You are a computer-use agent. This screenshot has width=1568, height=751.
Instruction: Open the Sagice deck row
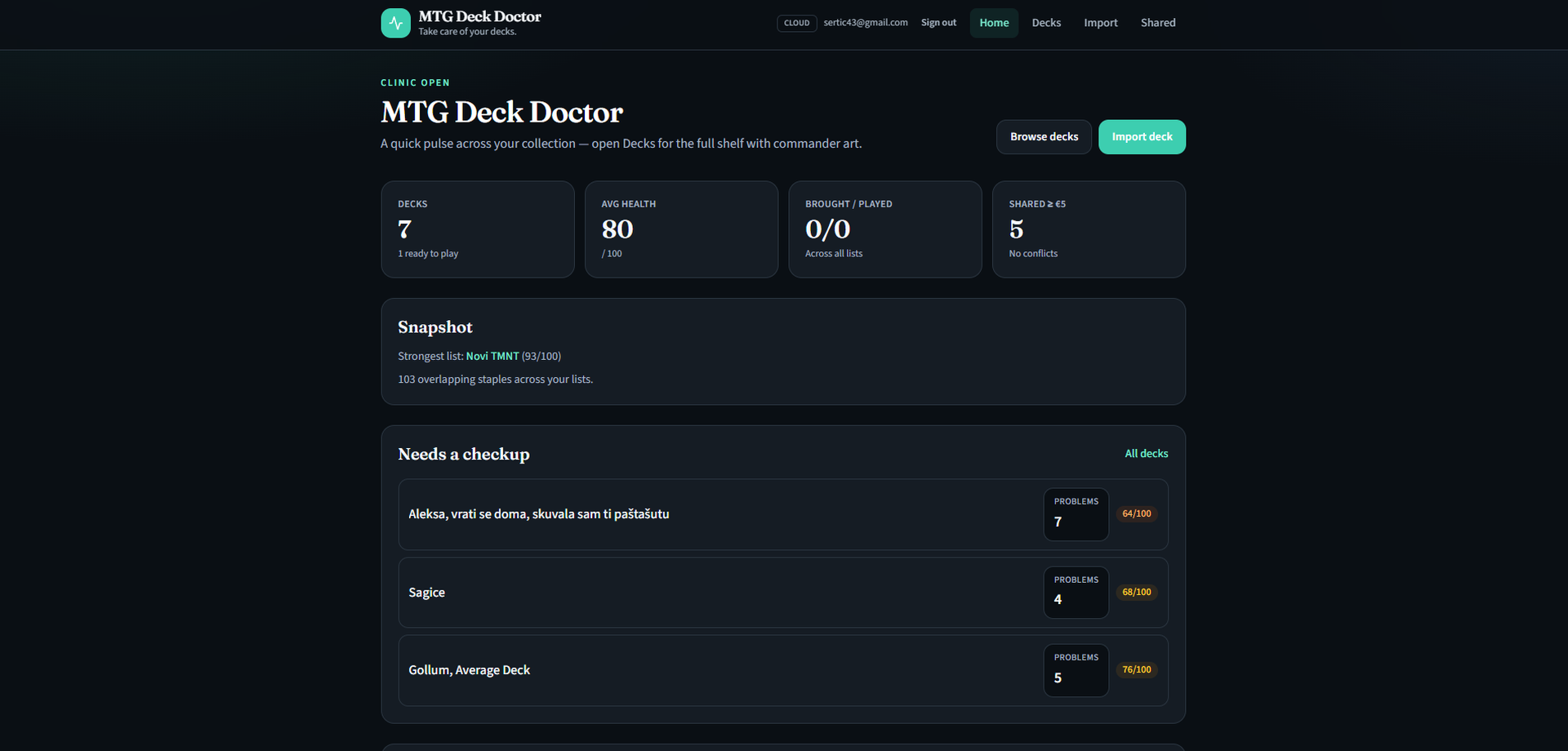coord(783,593)
